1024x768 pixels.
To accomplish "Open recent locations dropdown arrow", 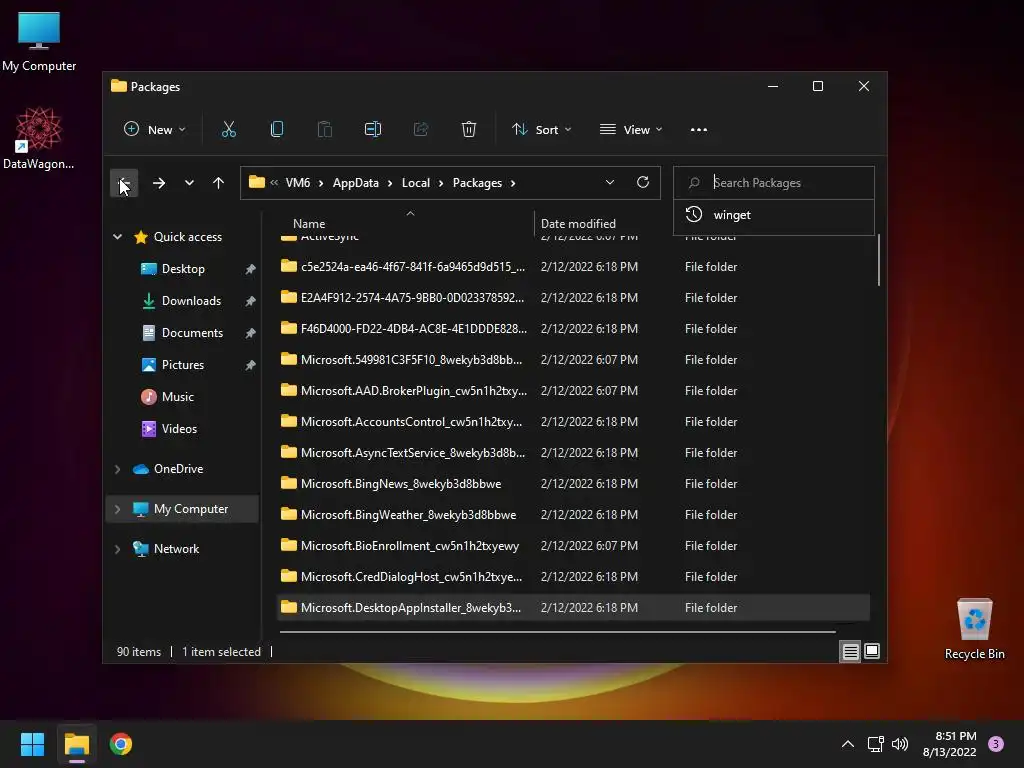I will point(189,183).
